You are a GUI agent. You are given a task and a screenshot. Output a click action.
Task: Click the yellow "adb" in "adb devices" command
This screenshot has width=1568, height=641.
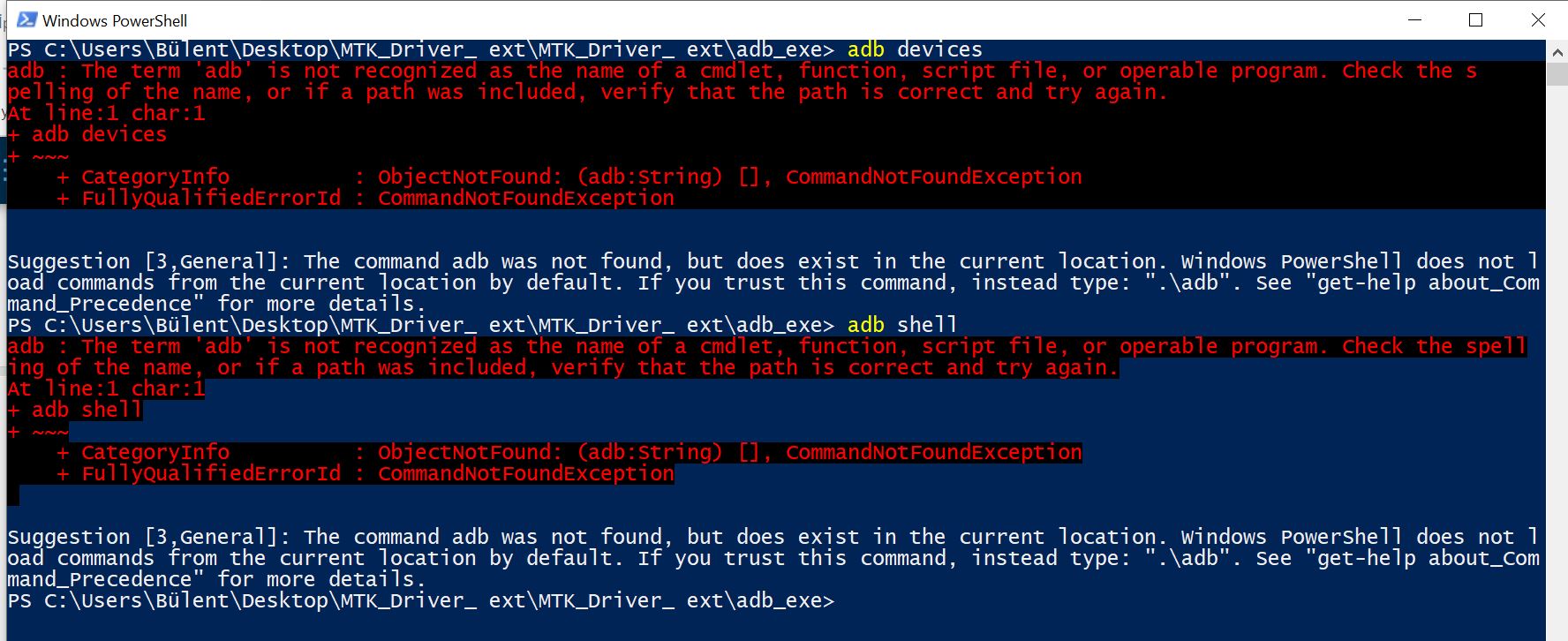point(865,49)
